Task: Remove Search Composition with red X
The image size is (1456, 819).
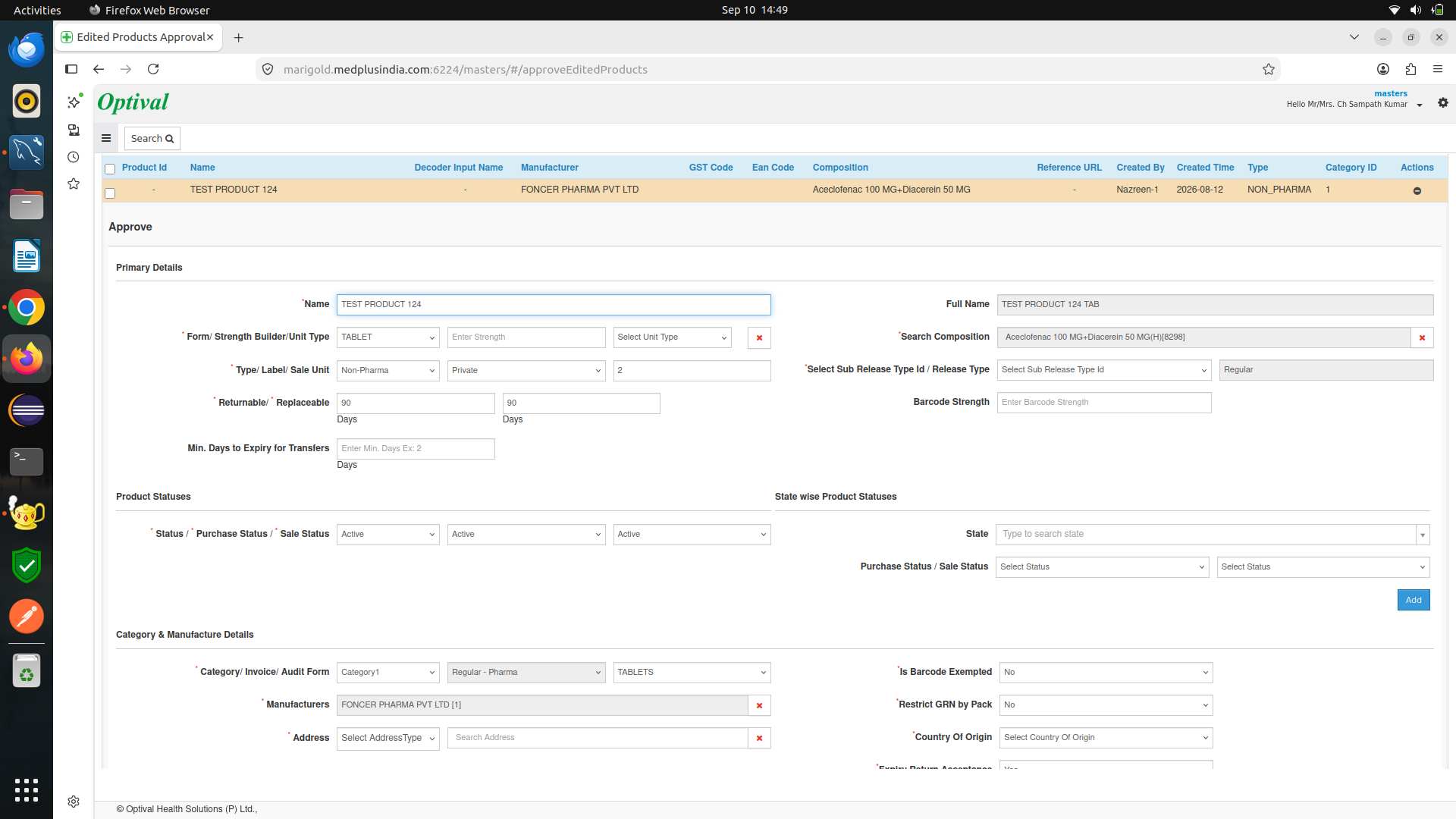Action: pos(1422,337)
